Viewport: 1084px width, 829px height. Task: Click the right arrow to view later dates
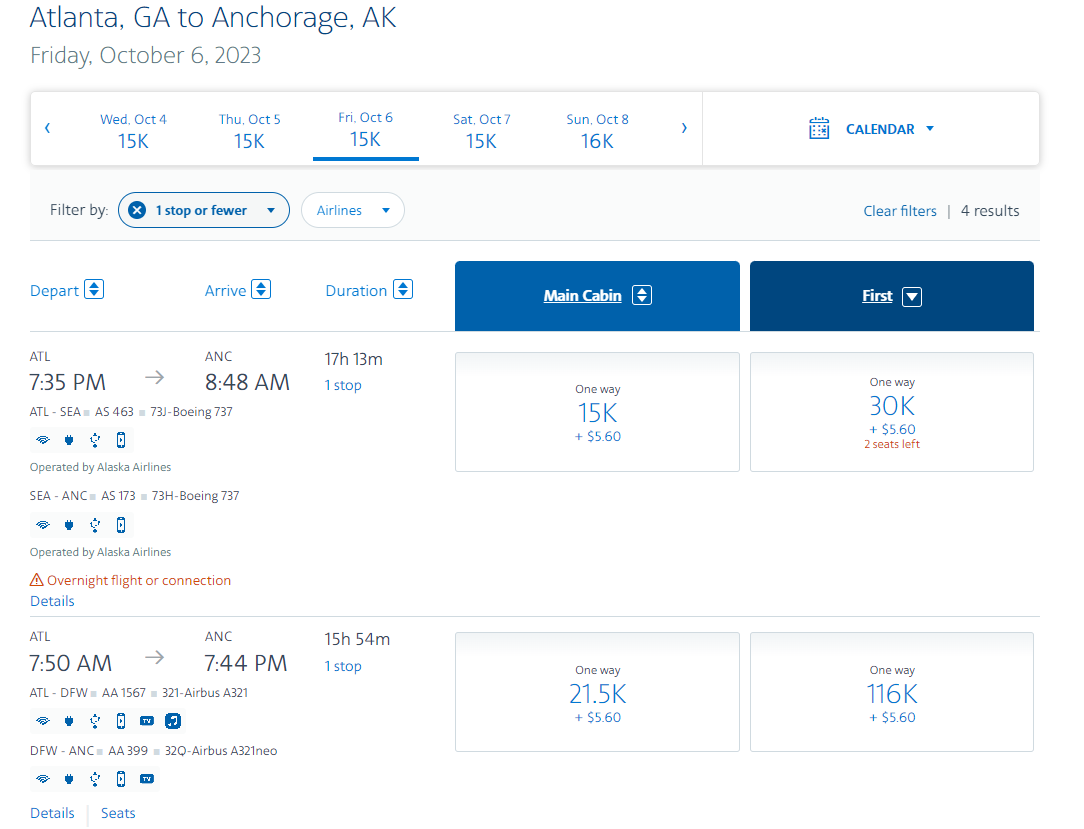point(684,128)
